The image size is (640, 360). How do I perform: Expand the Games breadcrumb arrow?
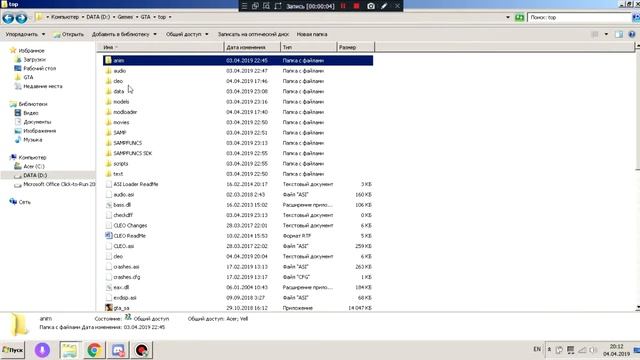[137, 17]
